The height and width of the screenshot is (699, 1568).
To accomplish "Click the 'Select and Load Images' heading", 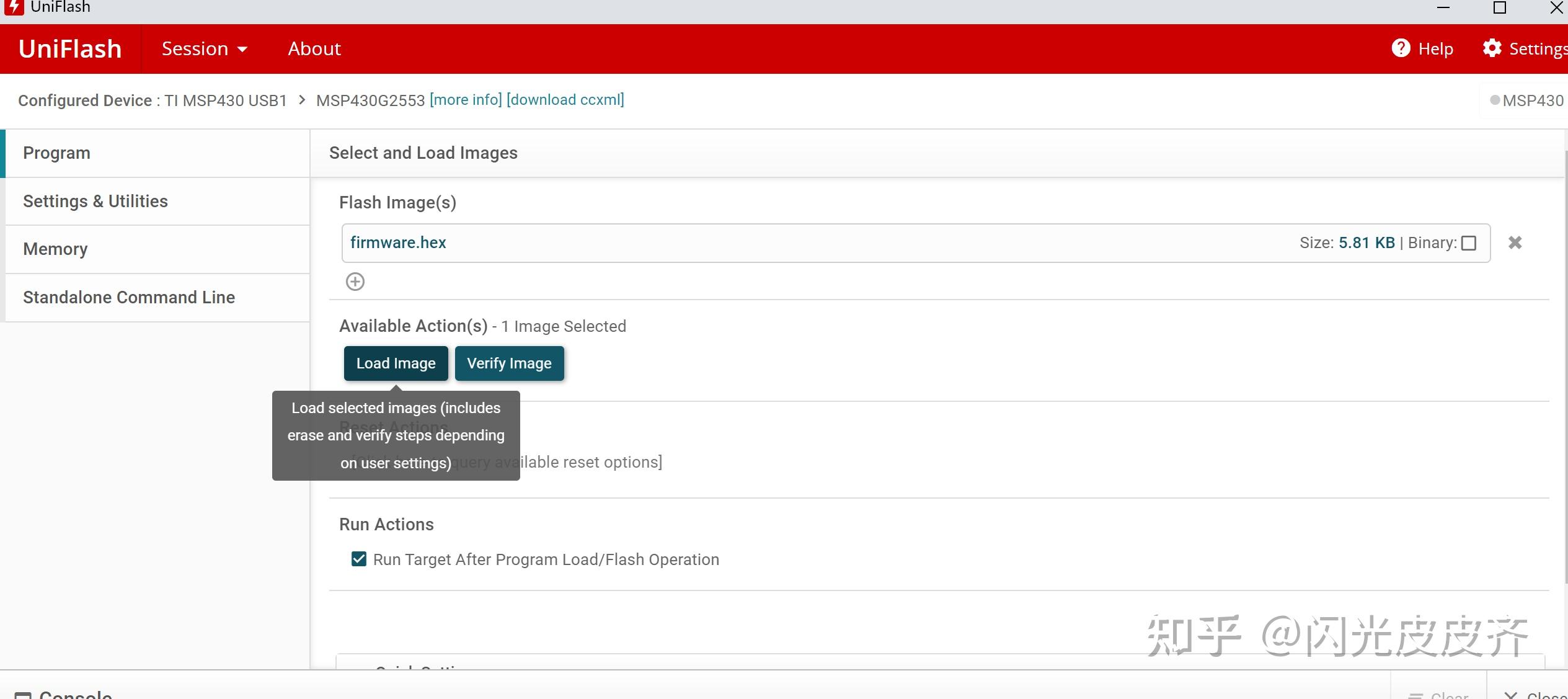I will (x=423, y=153).
